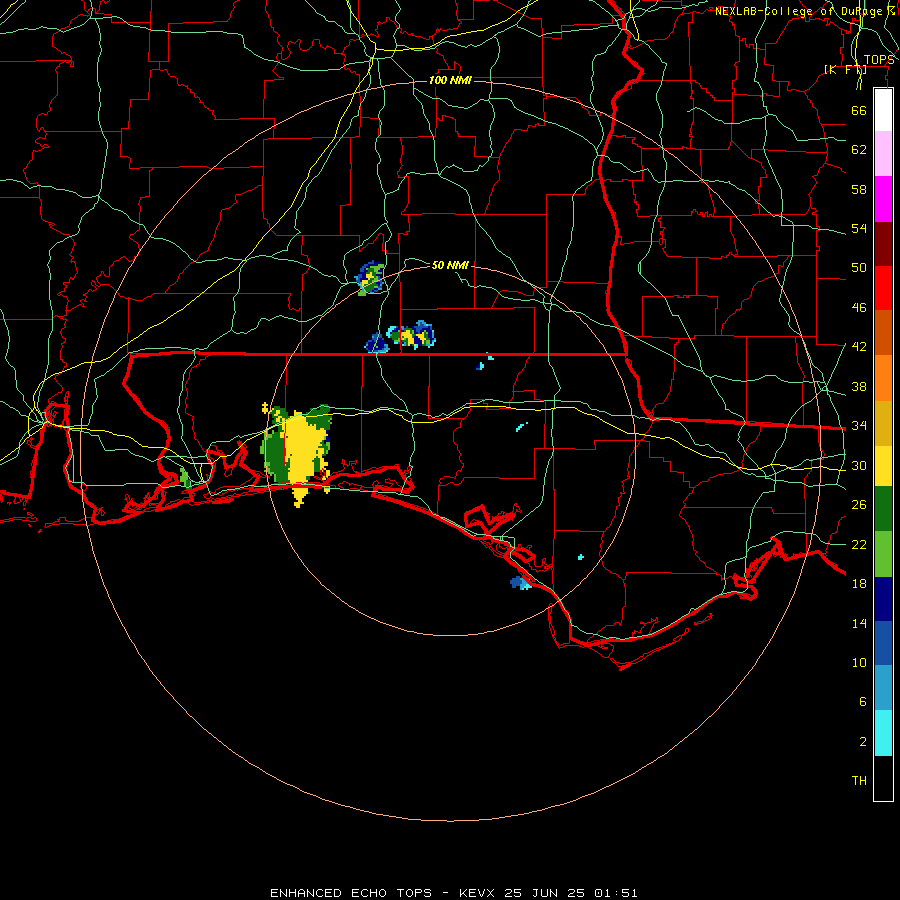Pick the light orange legend swatch
The image size is (900, 900).
[x=883, y=378]
